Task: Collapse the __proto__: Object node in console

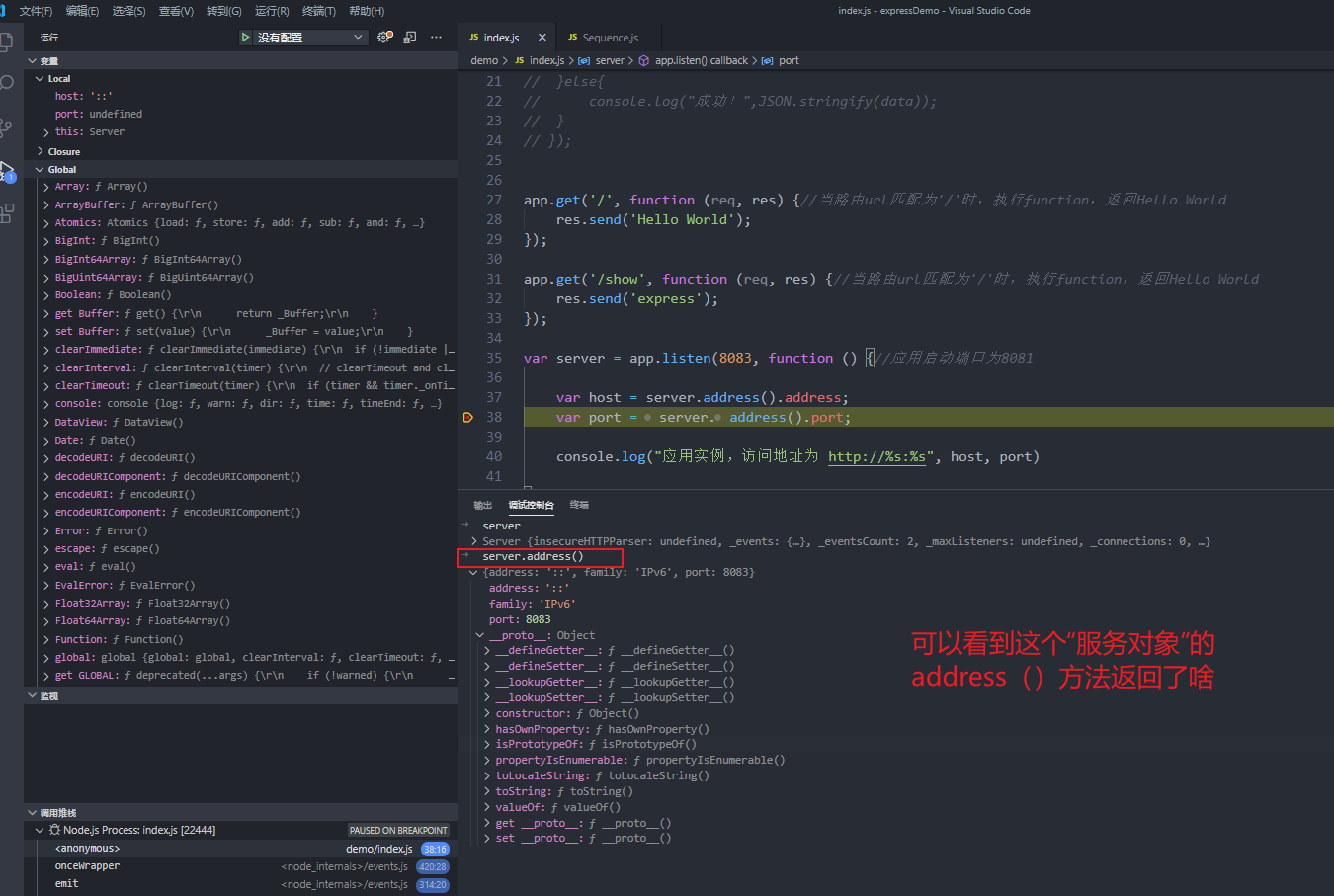Action: [480, 636]
